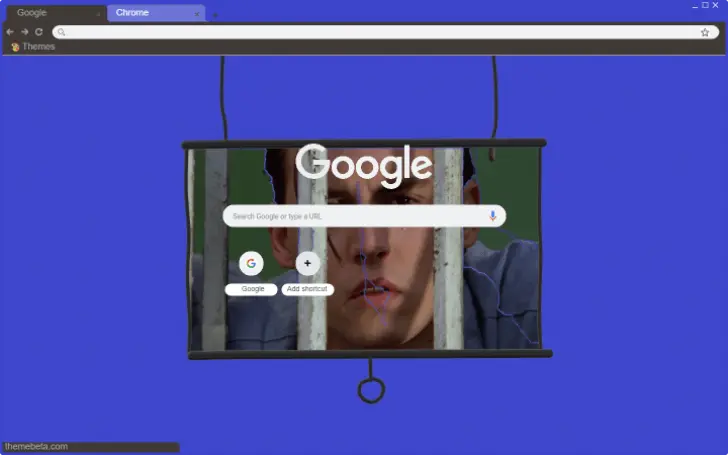The width and height of the screenshot is (728, 455).
Task: Open the Themes bookmark
Action: point(33,47)
